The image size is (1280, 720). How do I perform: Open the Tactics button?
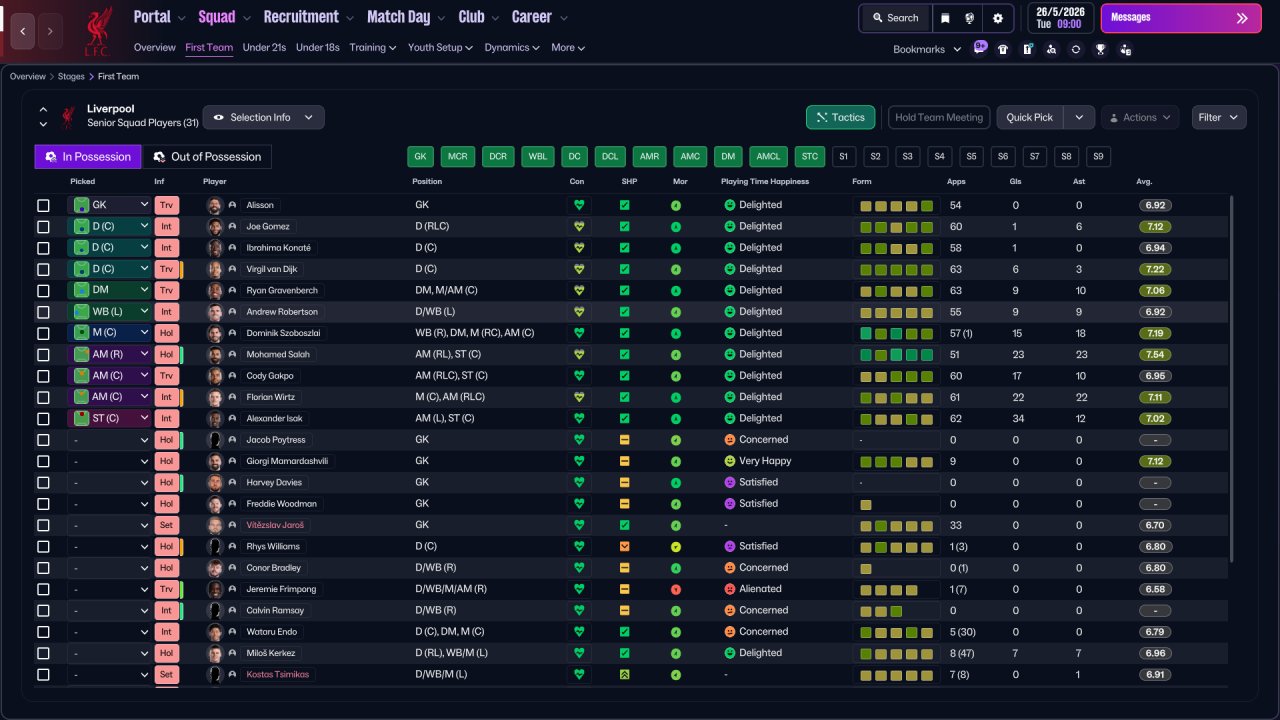click(x=841, y=117)
